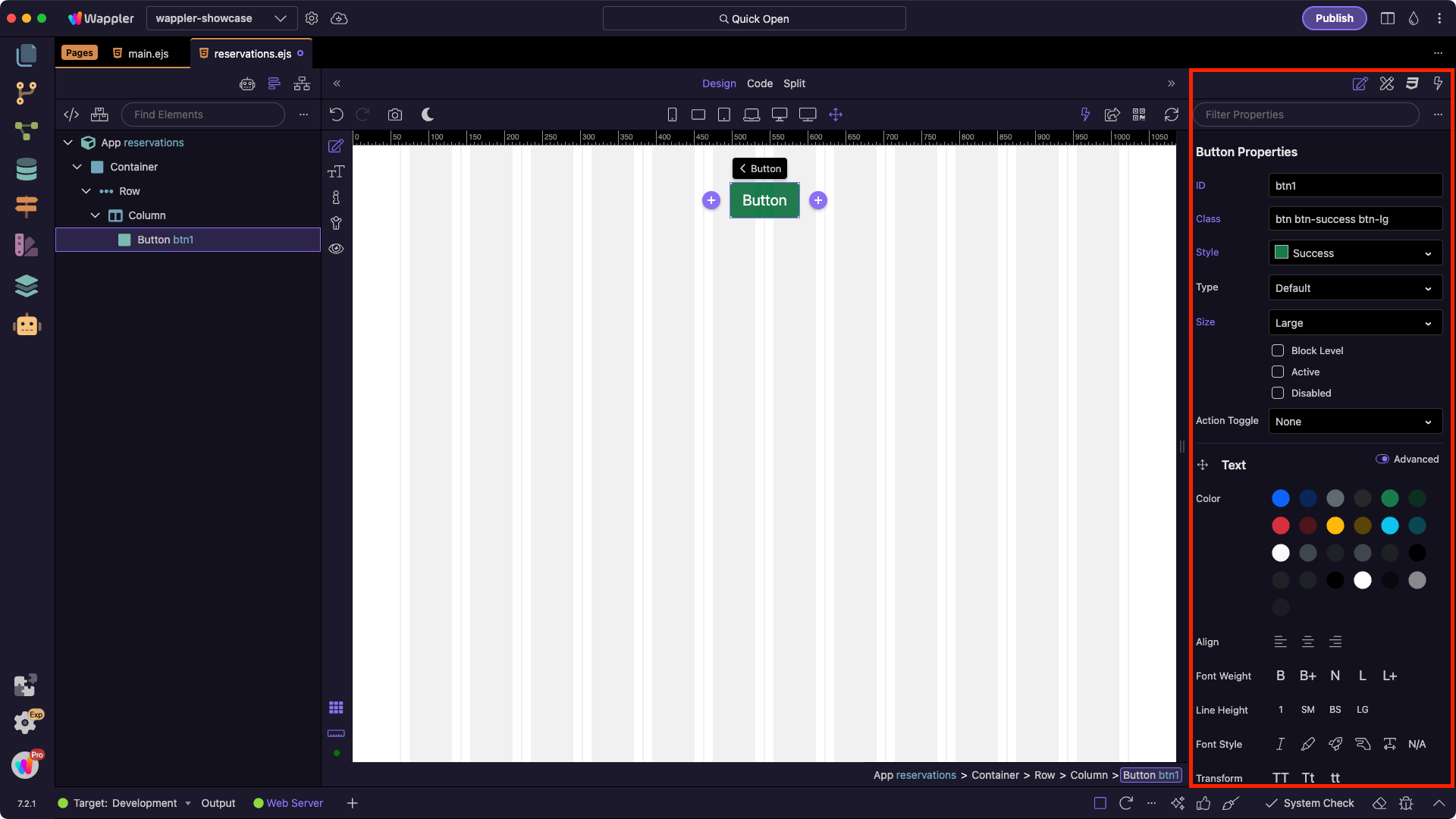Image resolution: width=1456 pixels, height=819 pixels.
Task: Click the QR code preview icon
Action: [x=1139, y=115]
